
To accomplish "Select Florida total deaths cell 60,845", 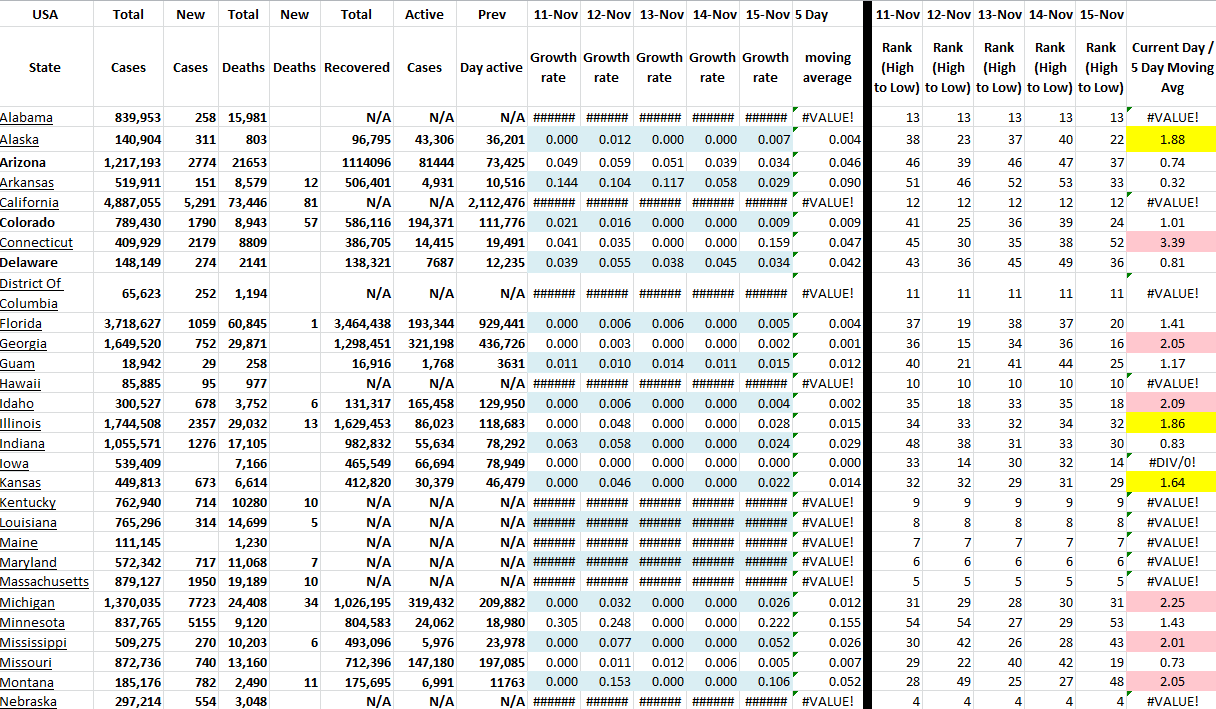I will tap(243, 323).
